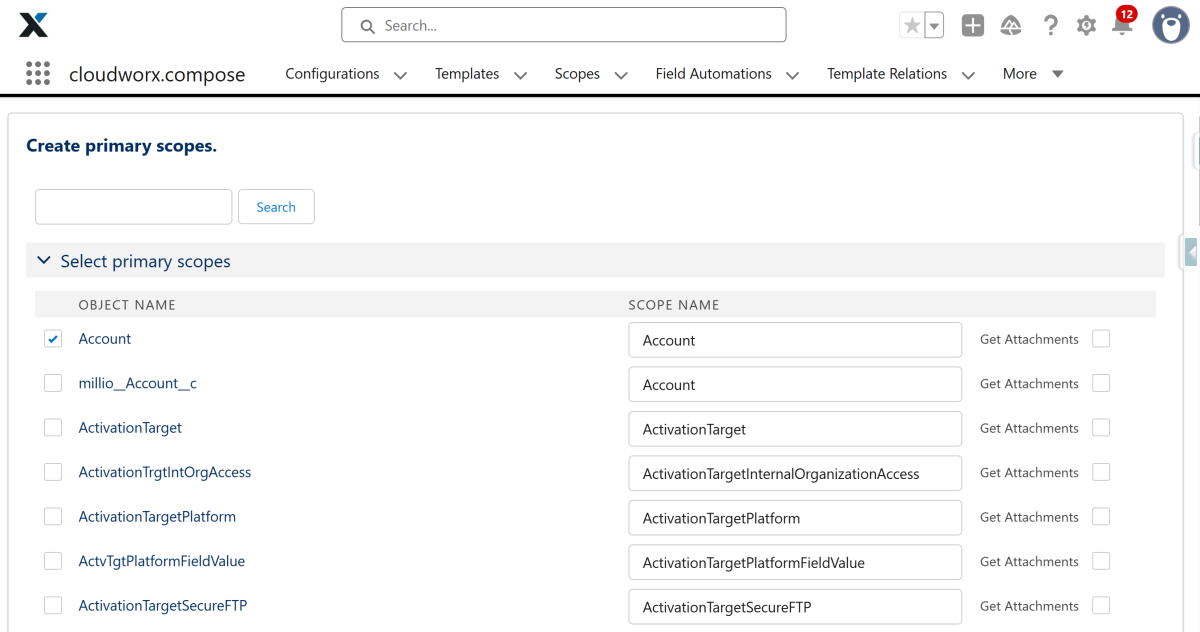Check the ActvTgtPlatformFieldValue checkbox
Viewport: 1200px width, 632px height.
pyautogui.click(x=53, y=561)
